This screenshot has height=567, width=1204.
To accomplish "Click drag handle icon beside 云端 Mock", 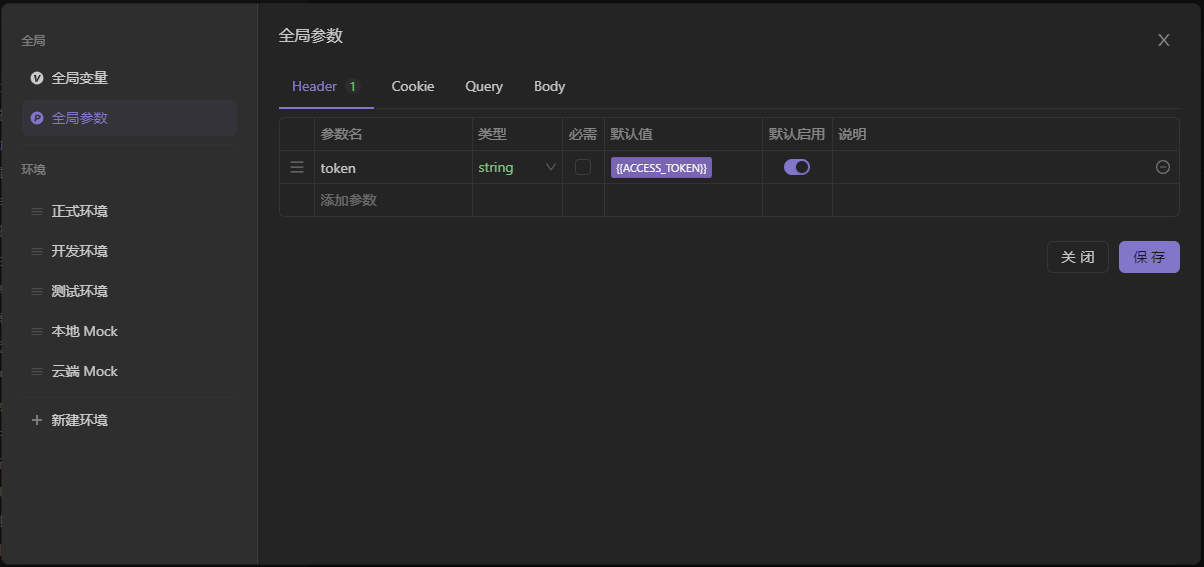I will (37, 371).
